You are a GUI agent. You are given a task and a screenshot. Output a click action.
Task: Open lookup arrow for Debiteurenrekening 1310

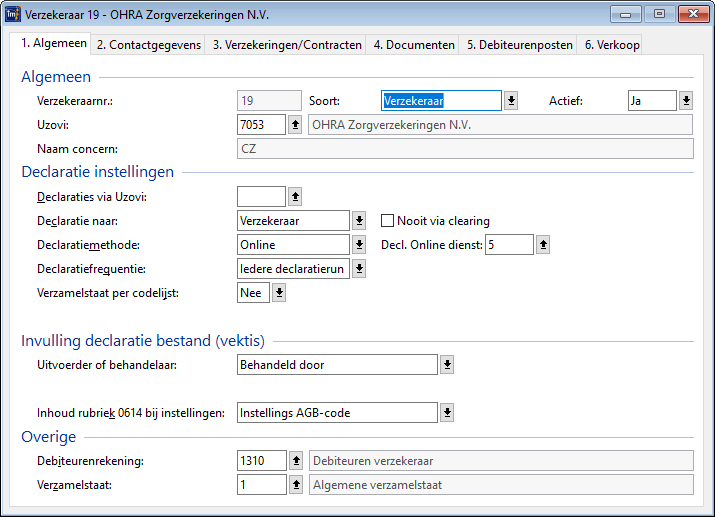tap(296, 460)
